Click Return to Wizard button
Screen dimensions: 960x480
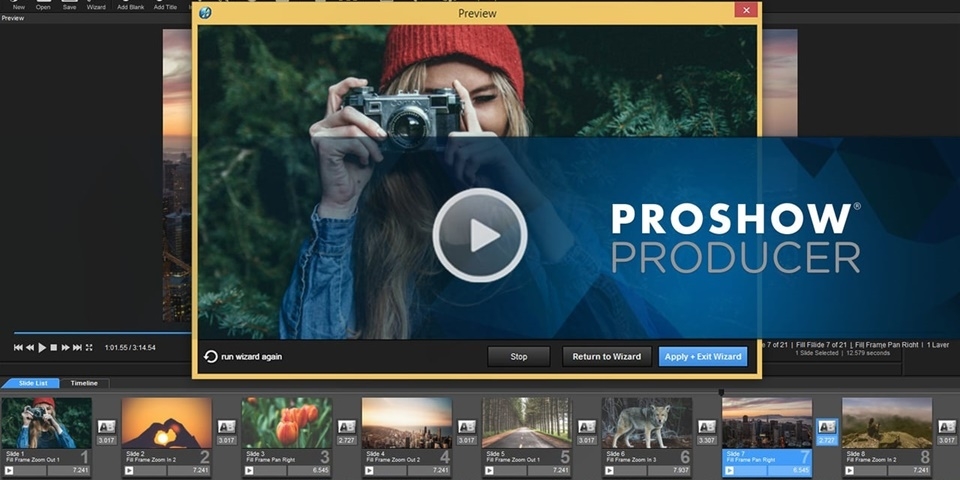point(607,356)
